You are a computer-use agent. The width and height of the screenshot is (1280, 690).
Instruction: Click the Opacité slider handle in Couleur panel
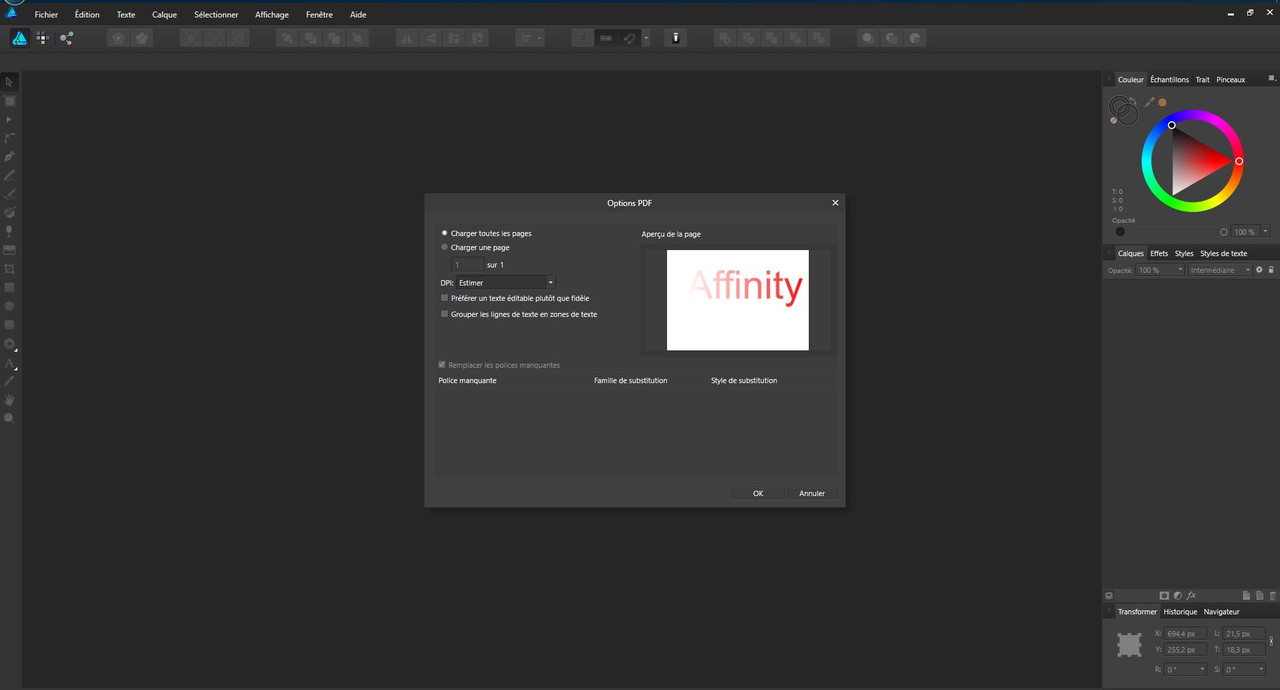coord(1224,232)
